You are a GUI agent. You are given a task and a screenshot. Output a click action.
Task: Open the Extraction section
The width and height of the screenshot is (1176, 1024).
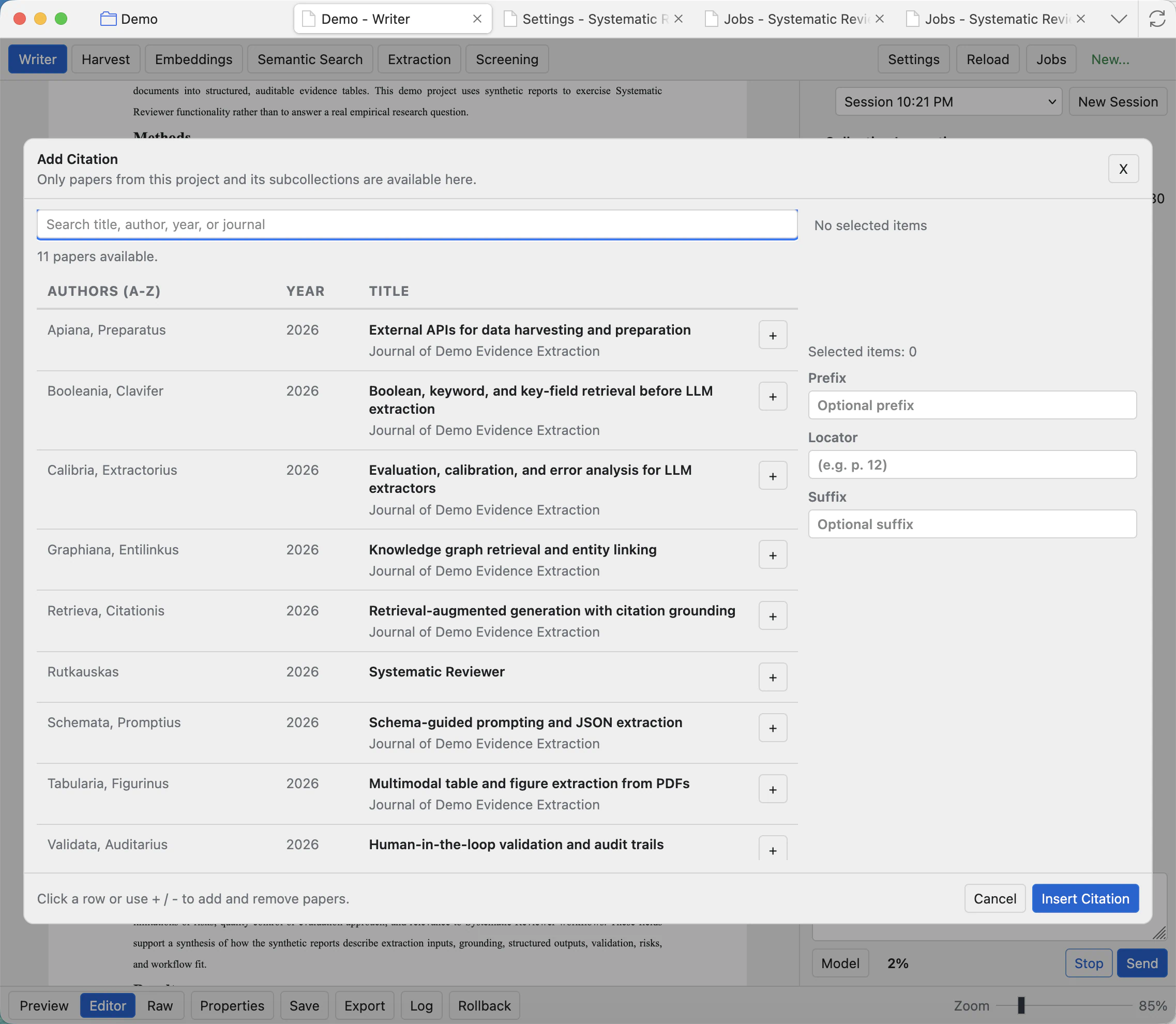419,59
